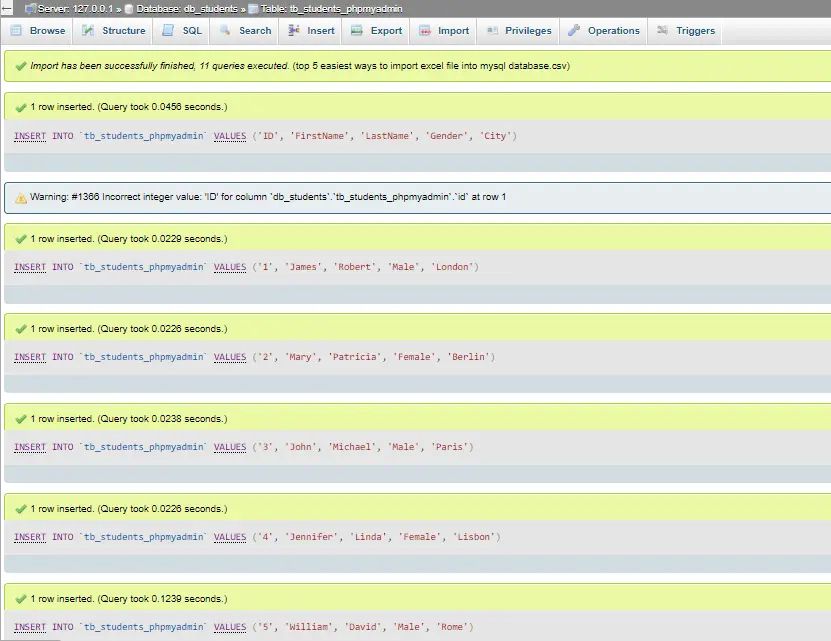Click the Database icon in breadcrumb
The image size is (831, 641).
click(x=129, y=9)
